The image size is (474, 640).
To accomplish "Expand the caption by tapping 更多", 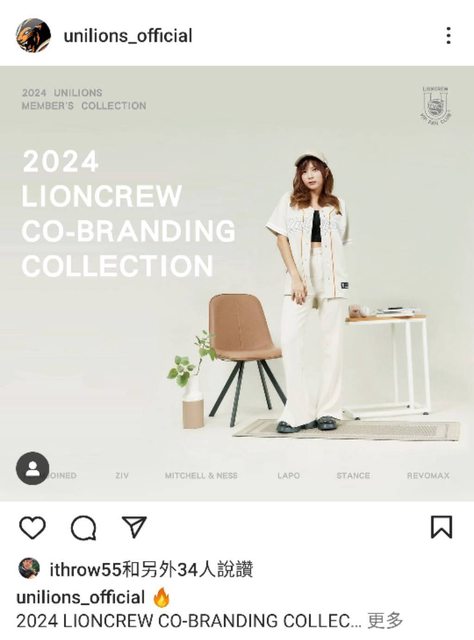I will (x=385, y=621).
